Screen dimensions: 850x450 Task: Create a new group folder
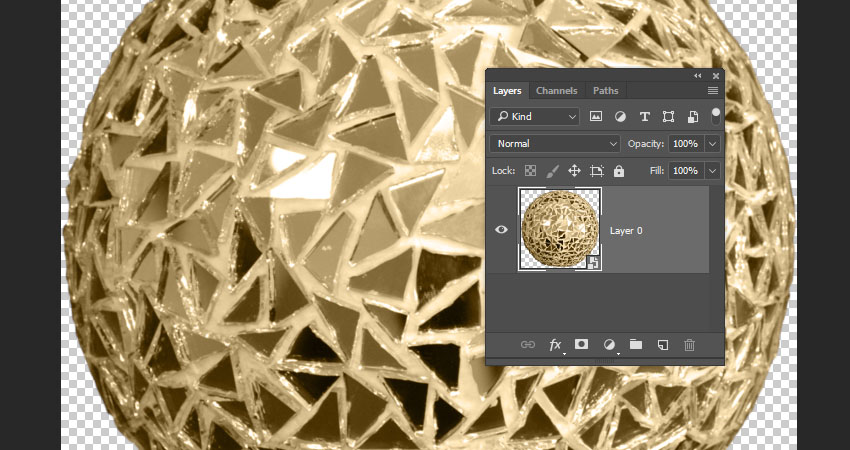click(636, 344)
